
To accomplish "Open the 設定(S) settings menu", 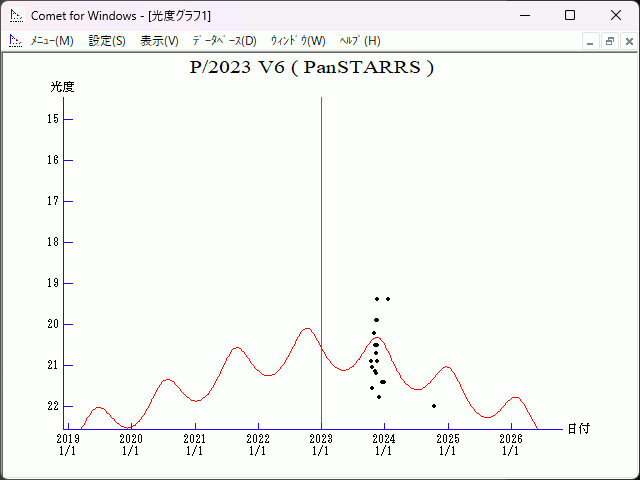I will coord(107,41).
